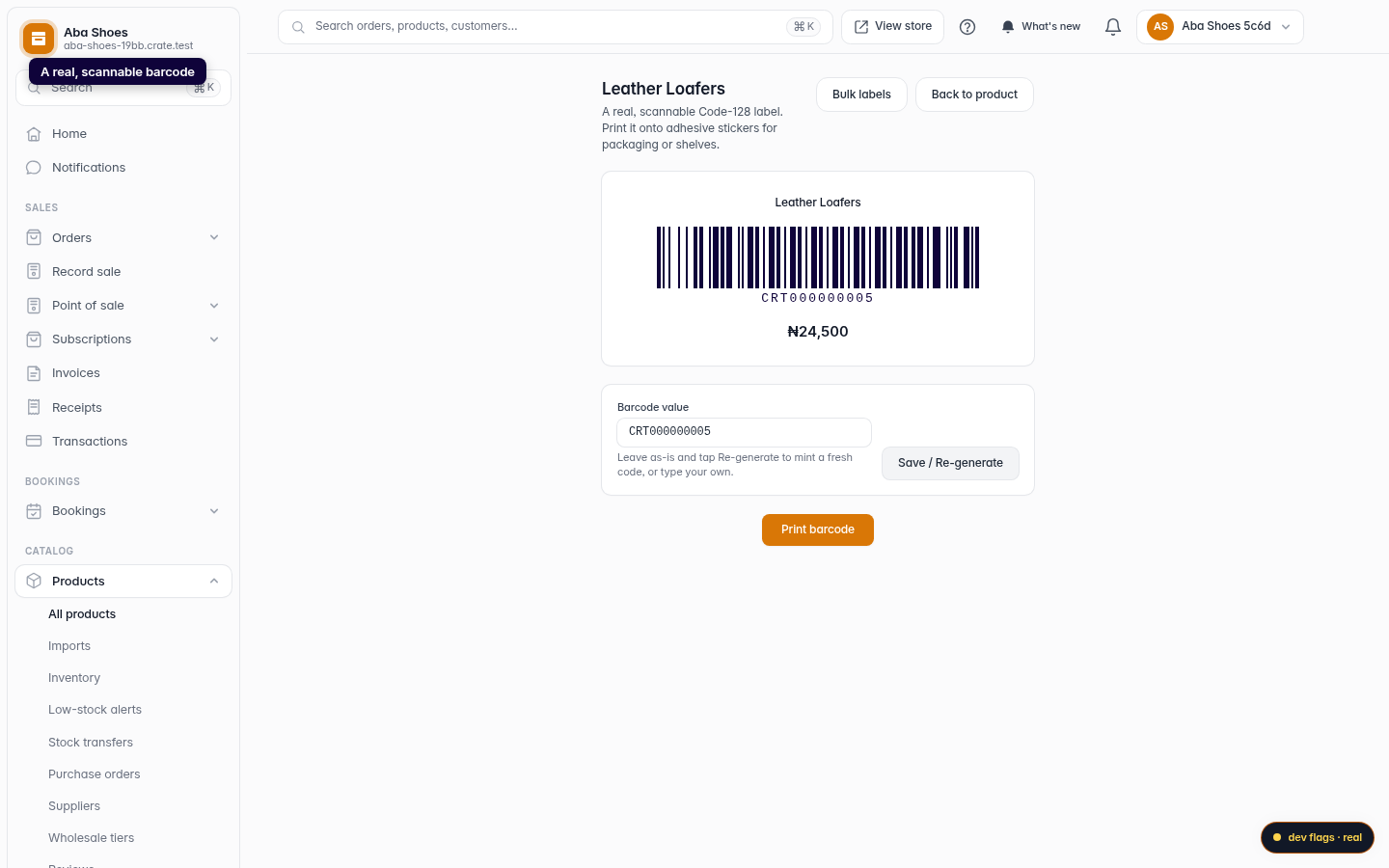Image resolution: width=1389 pixels, height=868 pixels.
Task: Open Purchase orders
Action: (x=95, y=774)
